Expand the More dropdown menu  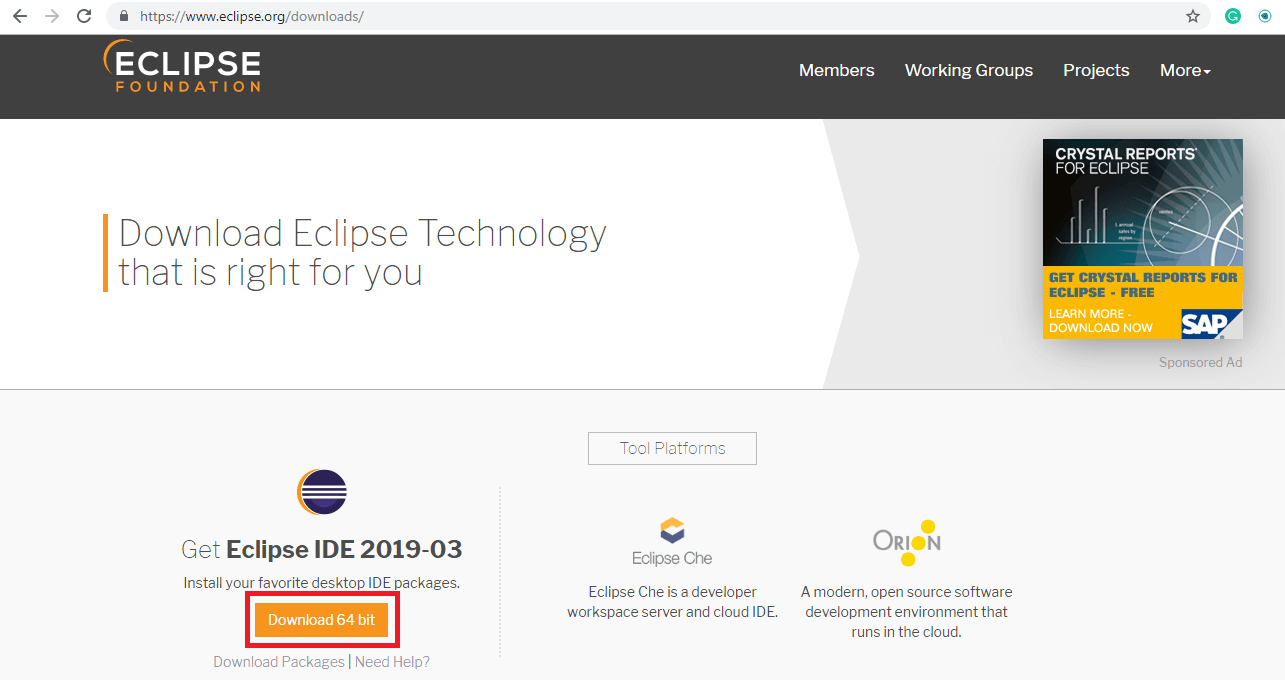[1185, 70]
